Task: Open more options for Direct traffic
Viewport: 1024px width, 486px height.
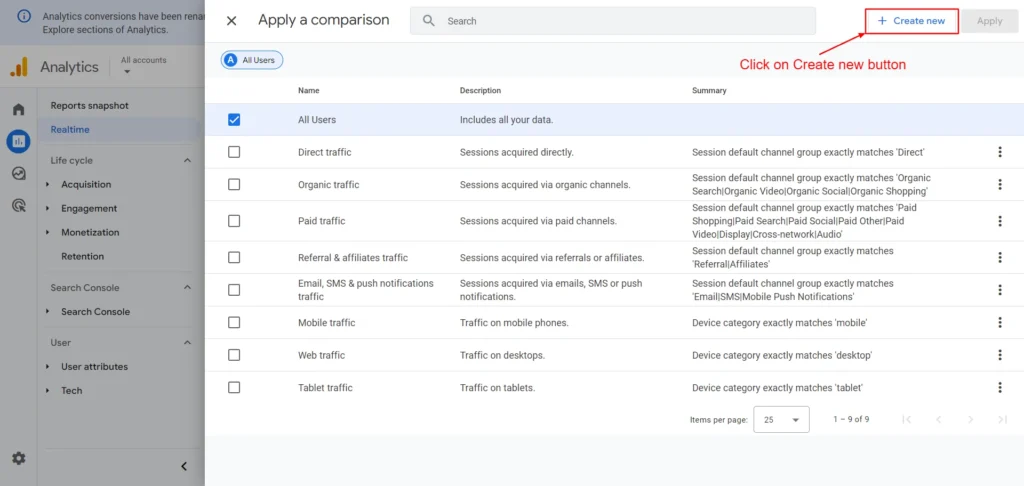Action: pos(999,152)
